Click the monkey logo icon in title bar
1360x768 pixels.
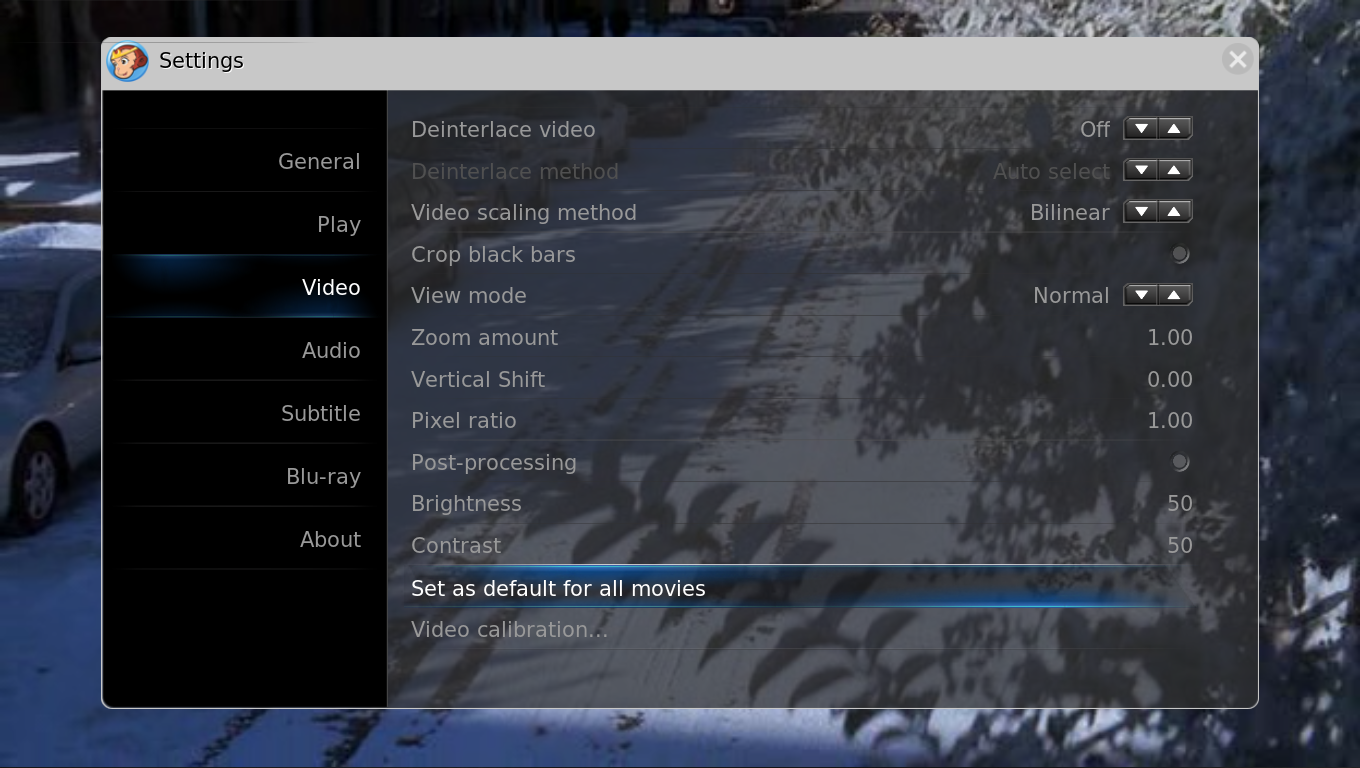127,62
